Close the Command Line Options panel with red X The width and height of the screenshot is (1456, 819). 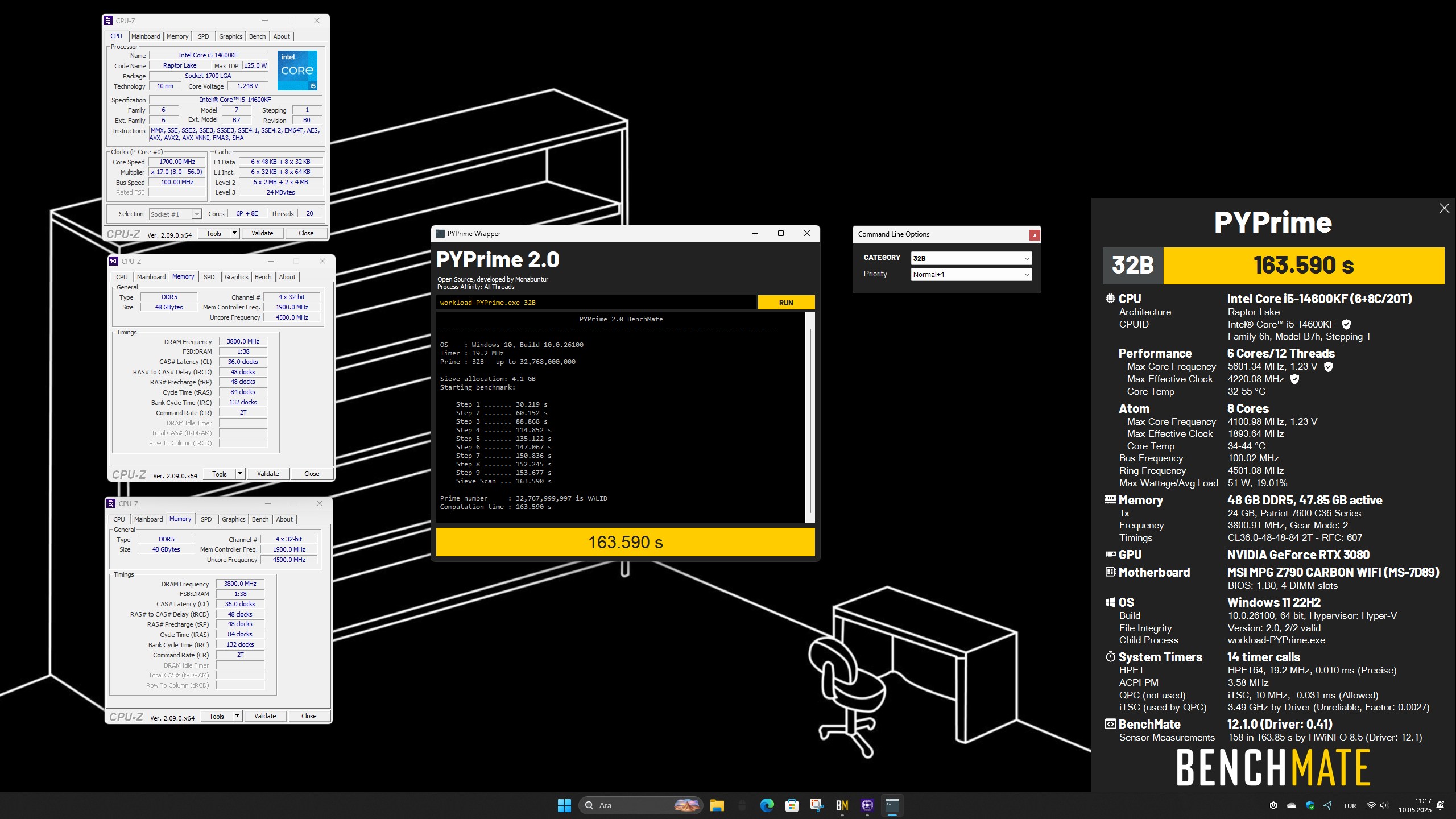click(1035, 235)
